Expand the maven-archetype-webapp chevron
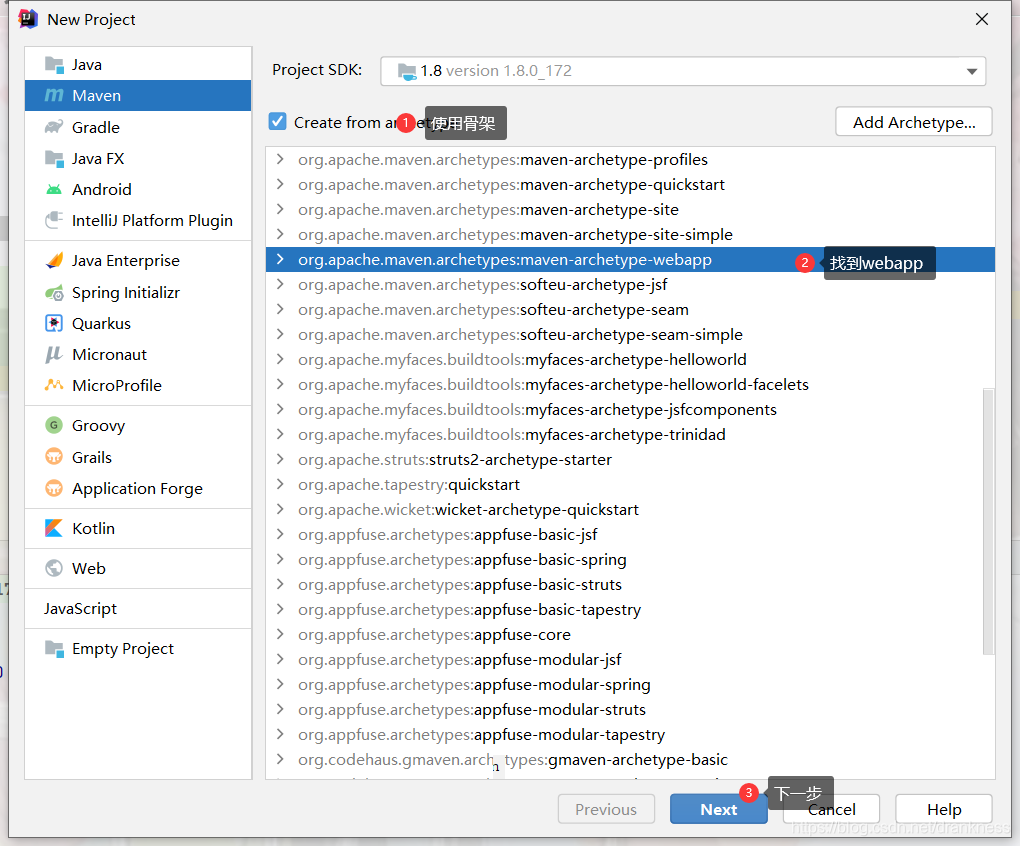The height and width of the screenshot is (846, 1020). tap(280, 259)
